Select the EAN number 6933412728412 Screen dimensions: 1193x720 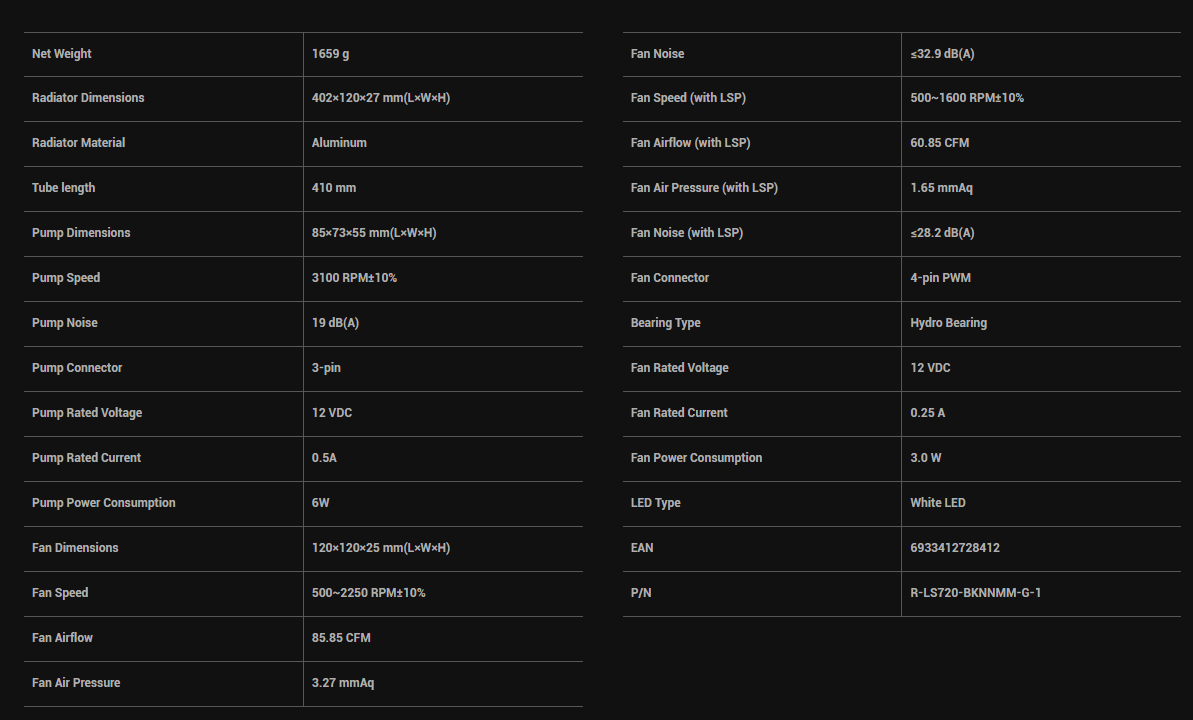coord(954,548)
